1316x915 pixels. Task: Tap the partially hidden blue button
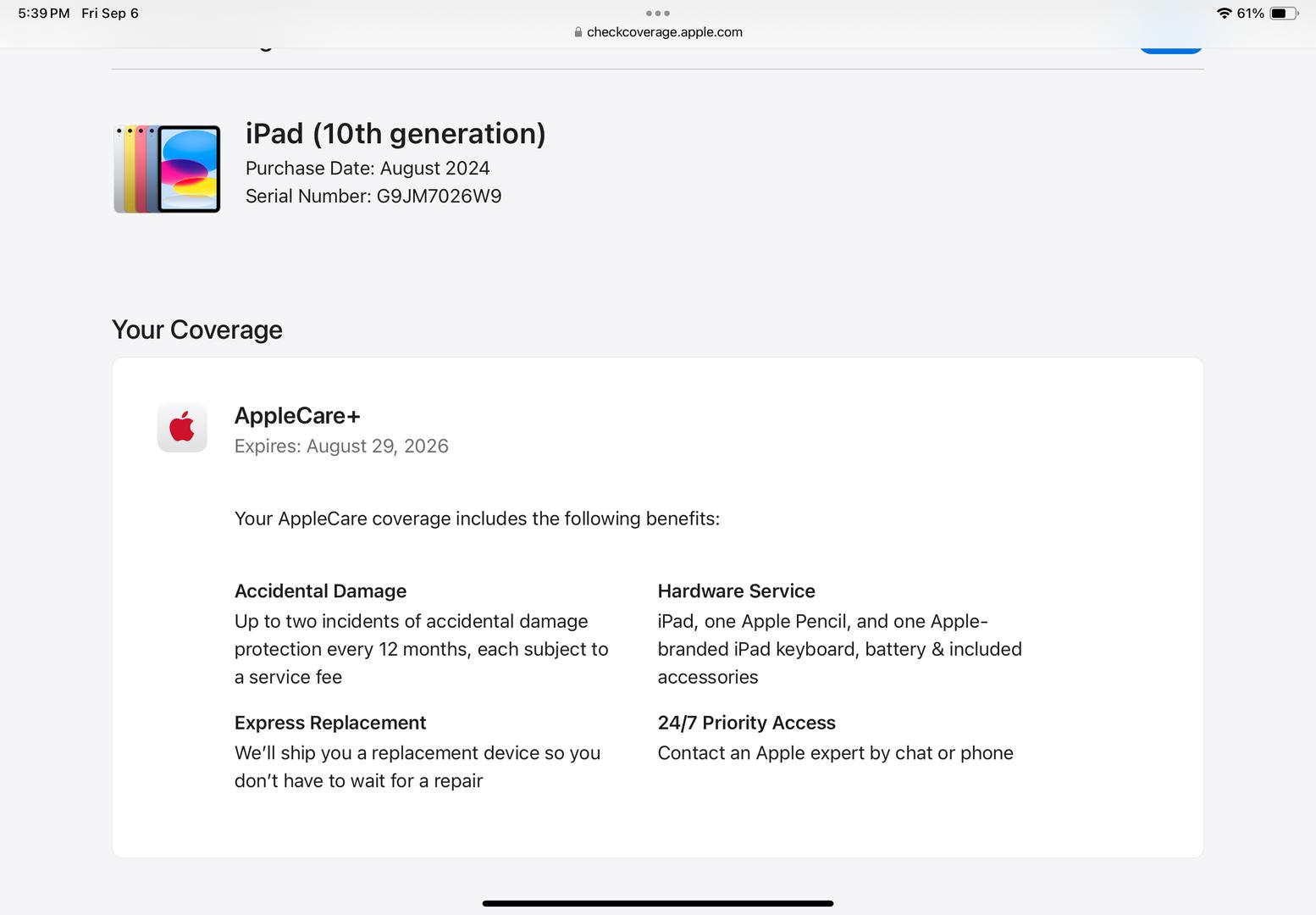[1170, 47]
